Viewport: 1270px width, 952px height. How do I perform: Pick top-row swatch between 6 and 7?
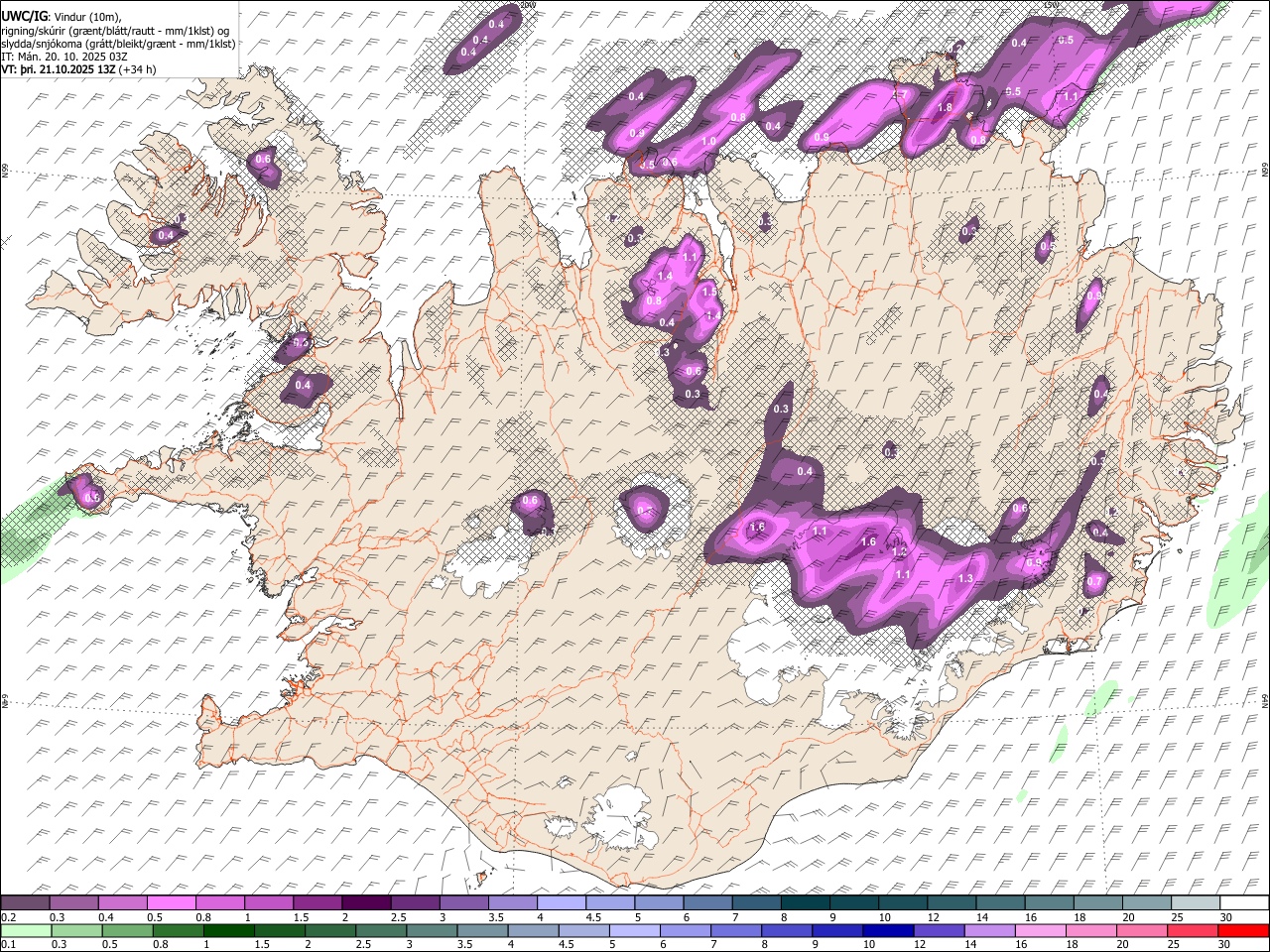click(x=705, y=903)
